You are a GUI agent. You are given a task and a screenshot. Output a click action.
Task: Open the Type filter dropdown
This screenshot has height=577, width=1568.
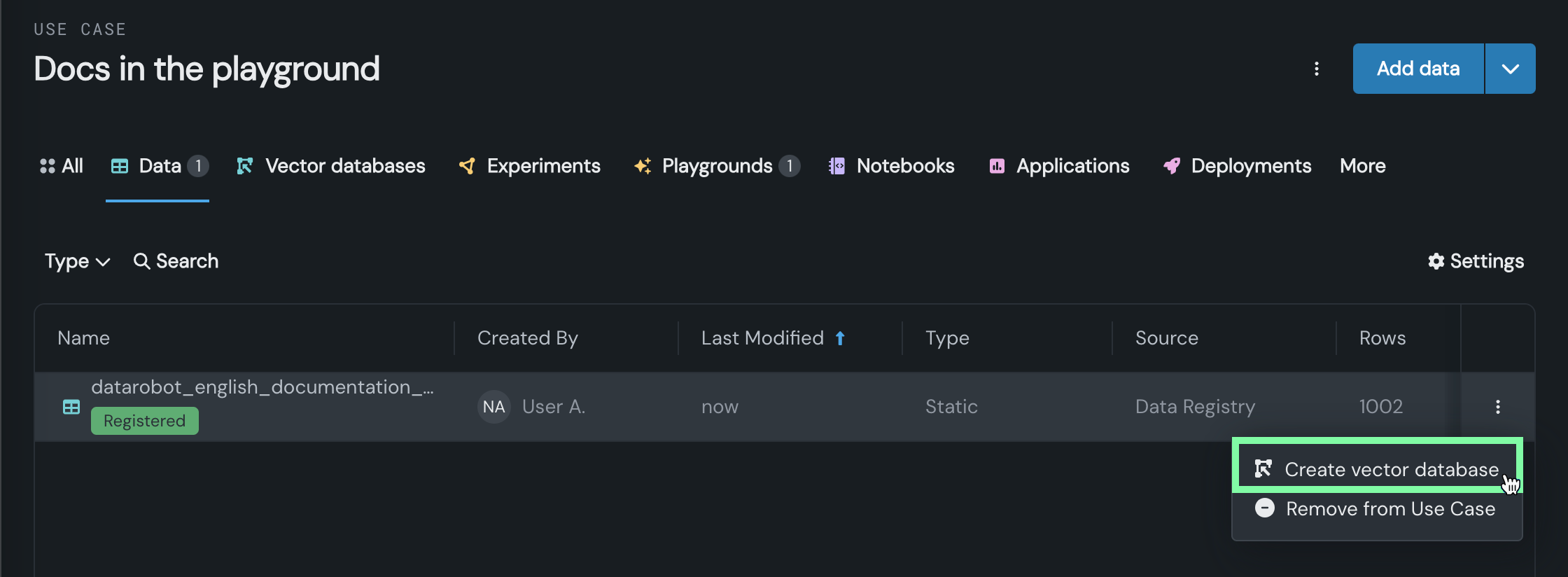click(x=77, y=261)
